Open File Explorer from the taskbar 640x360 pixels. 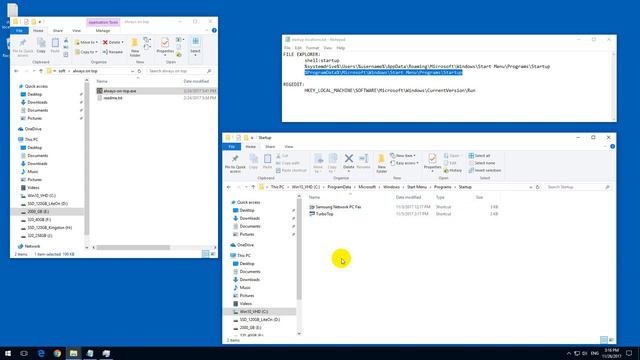(73, 353)
